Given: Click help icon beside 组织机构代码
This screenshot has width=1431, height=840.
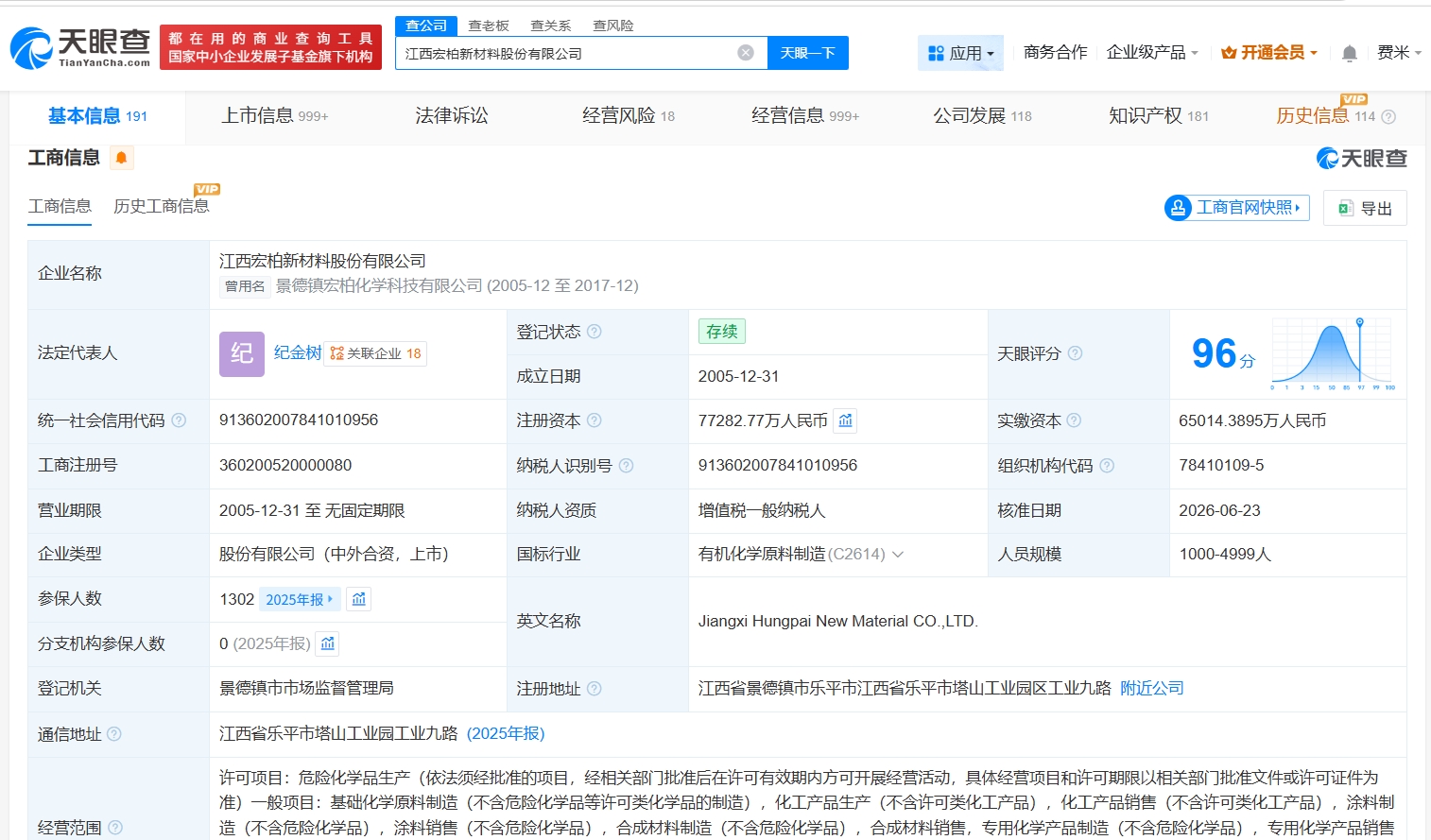Looking at the screenshot, I should (1107, 466).
